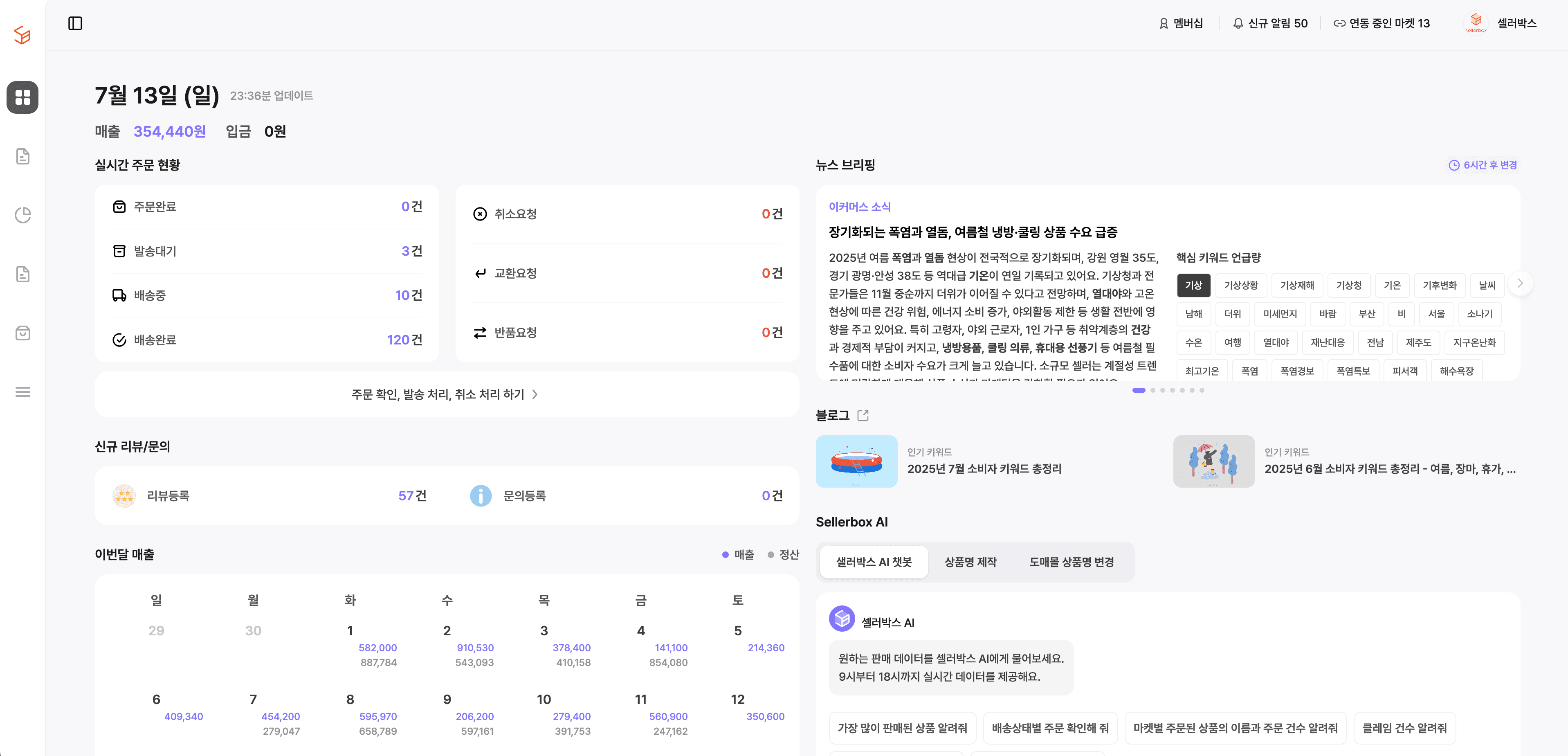
Task: Open the 2025년 7월 소비자 키워드 blog thumbnail
Action: click(x=856, y=461)
